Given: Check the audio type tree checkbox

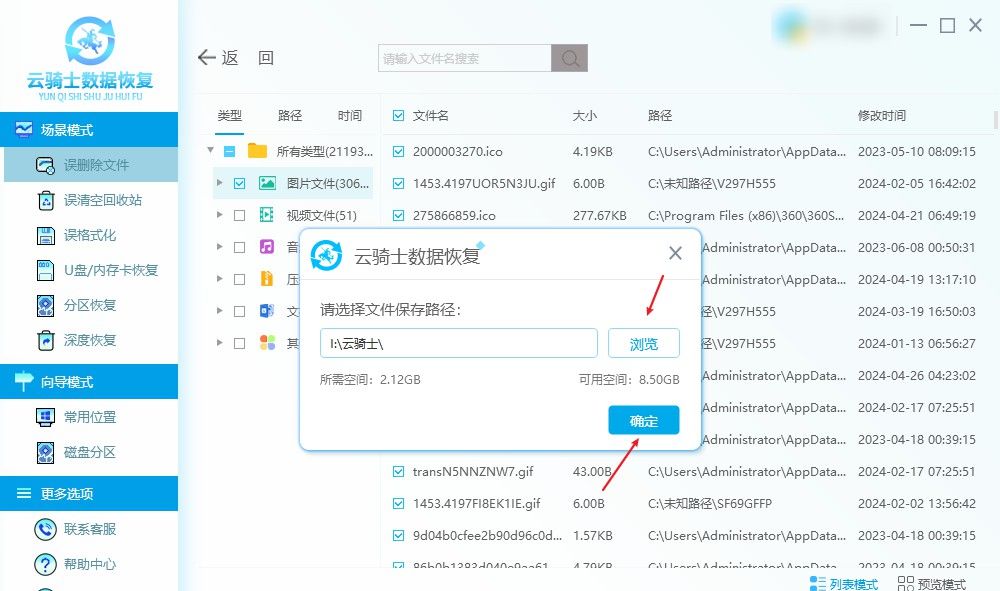Looking at the screenshot, I should (x=240, y=247).
